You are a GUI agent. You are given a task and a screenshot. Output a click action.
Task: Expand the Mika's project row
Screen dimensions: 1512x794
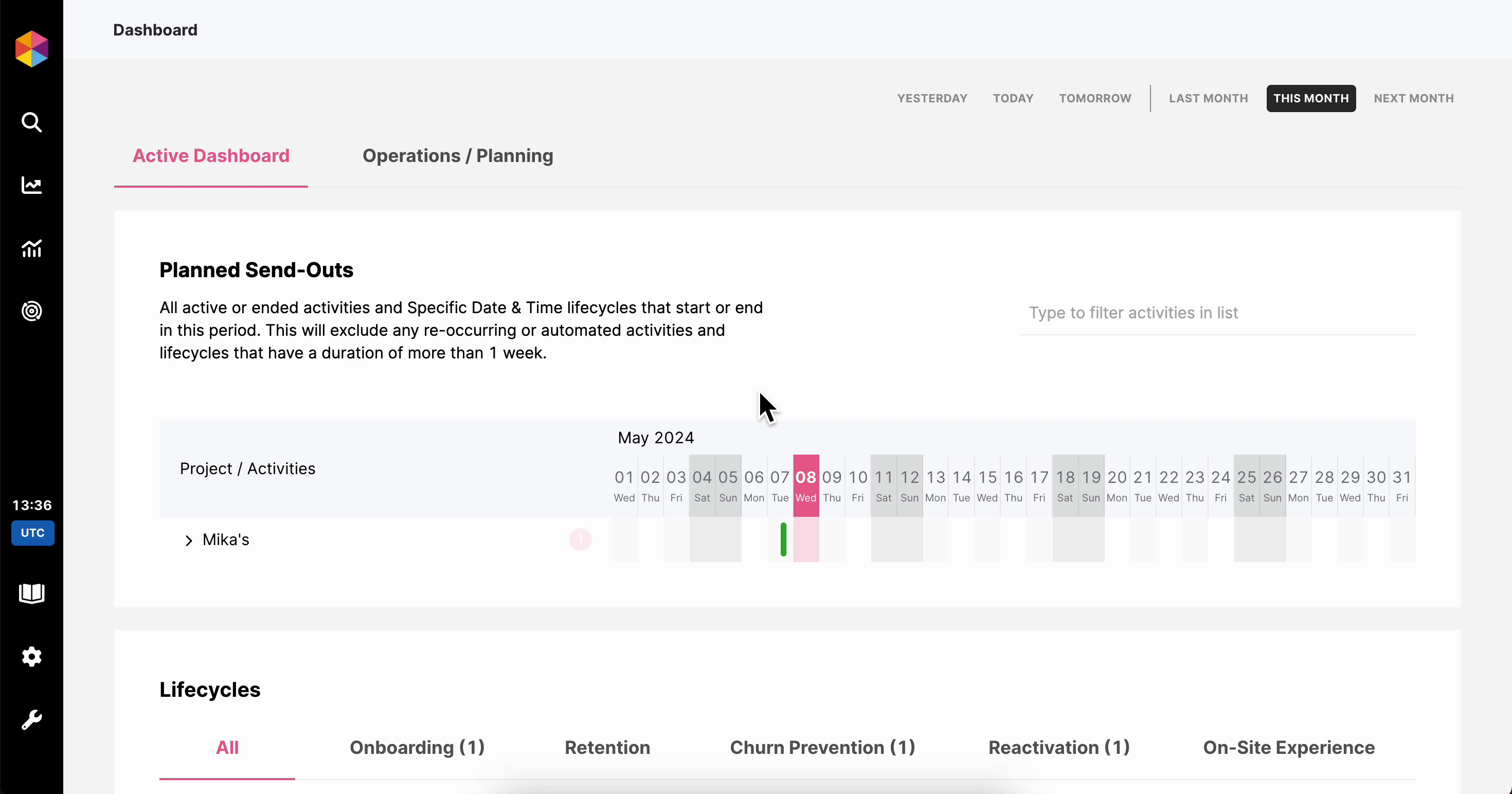coord(188,540)
